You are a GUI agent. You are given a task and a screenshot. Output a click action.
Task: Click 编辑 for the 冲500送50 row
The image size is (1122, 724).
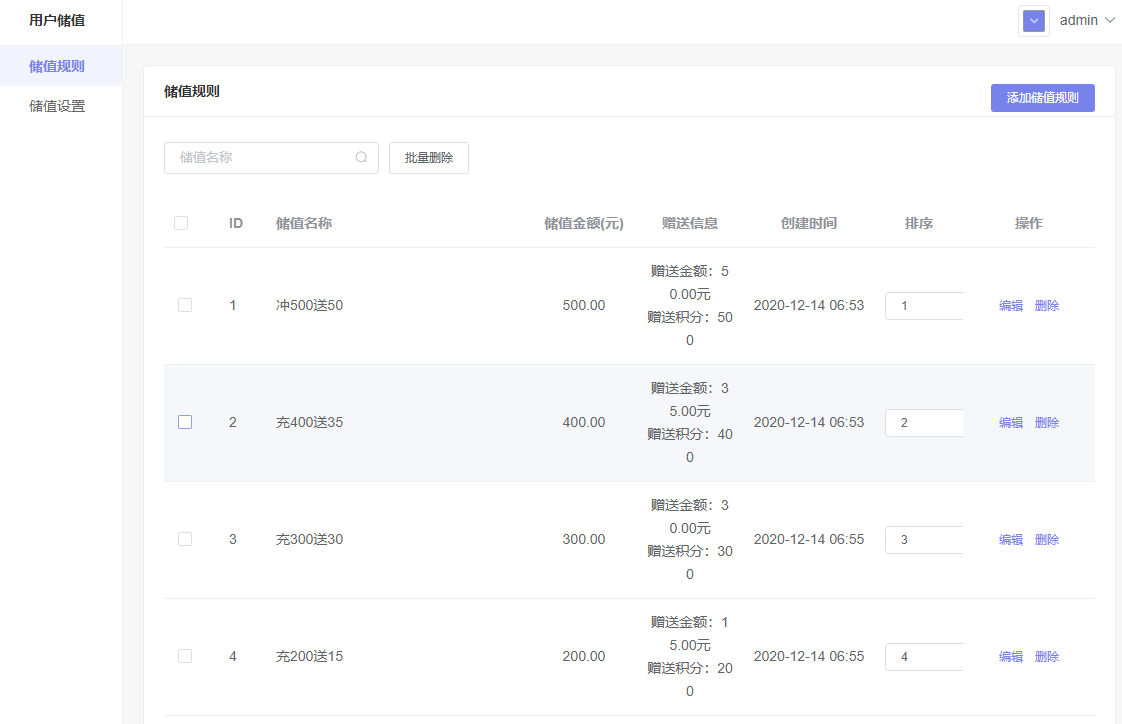click(1010, 305)
